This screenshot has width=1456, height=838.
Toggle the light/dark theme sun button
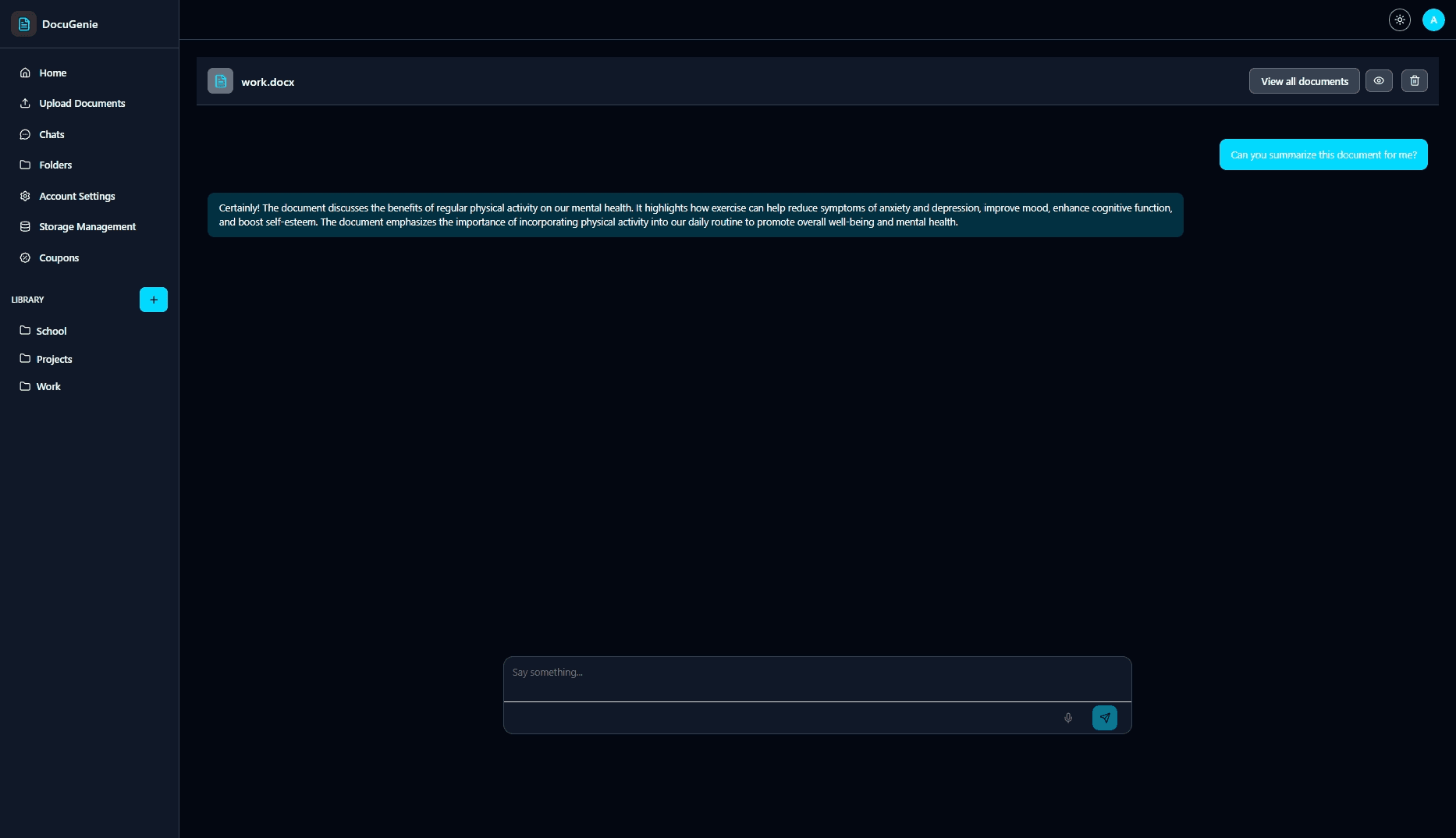(x=1400, y=20)
